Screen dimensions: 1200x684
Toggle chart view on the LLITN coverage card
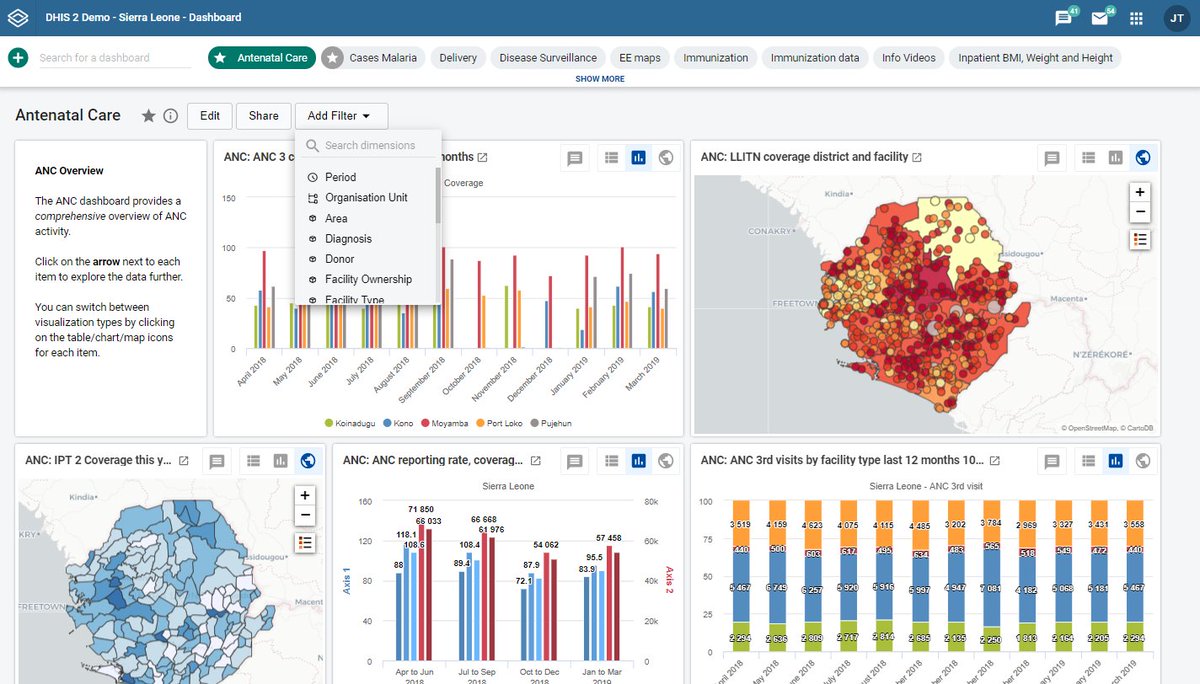[1115, 158]
